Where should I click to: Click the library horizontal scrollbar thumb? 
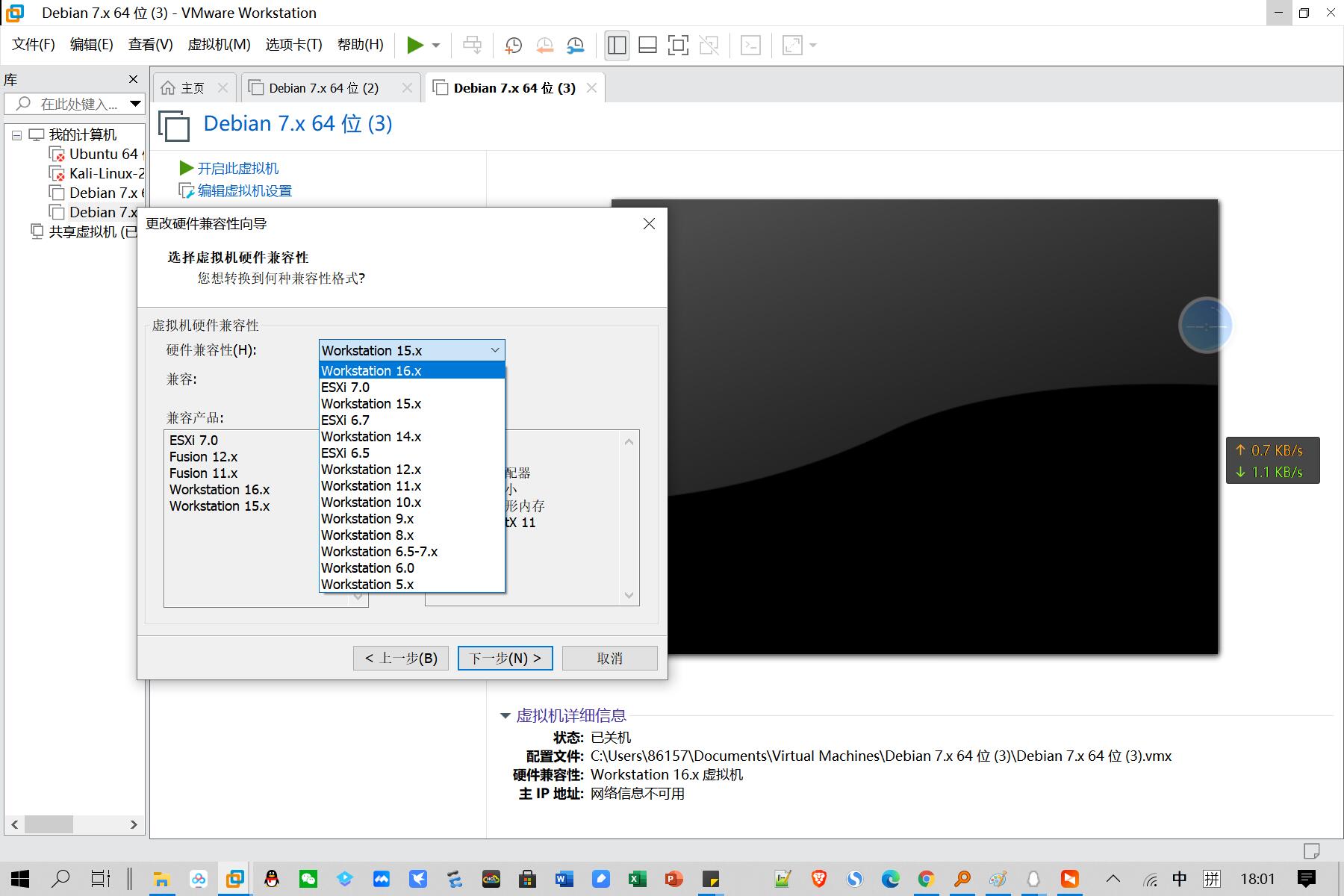tap(49, 824)
